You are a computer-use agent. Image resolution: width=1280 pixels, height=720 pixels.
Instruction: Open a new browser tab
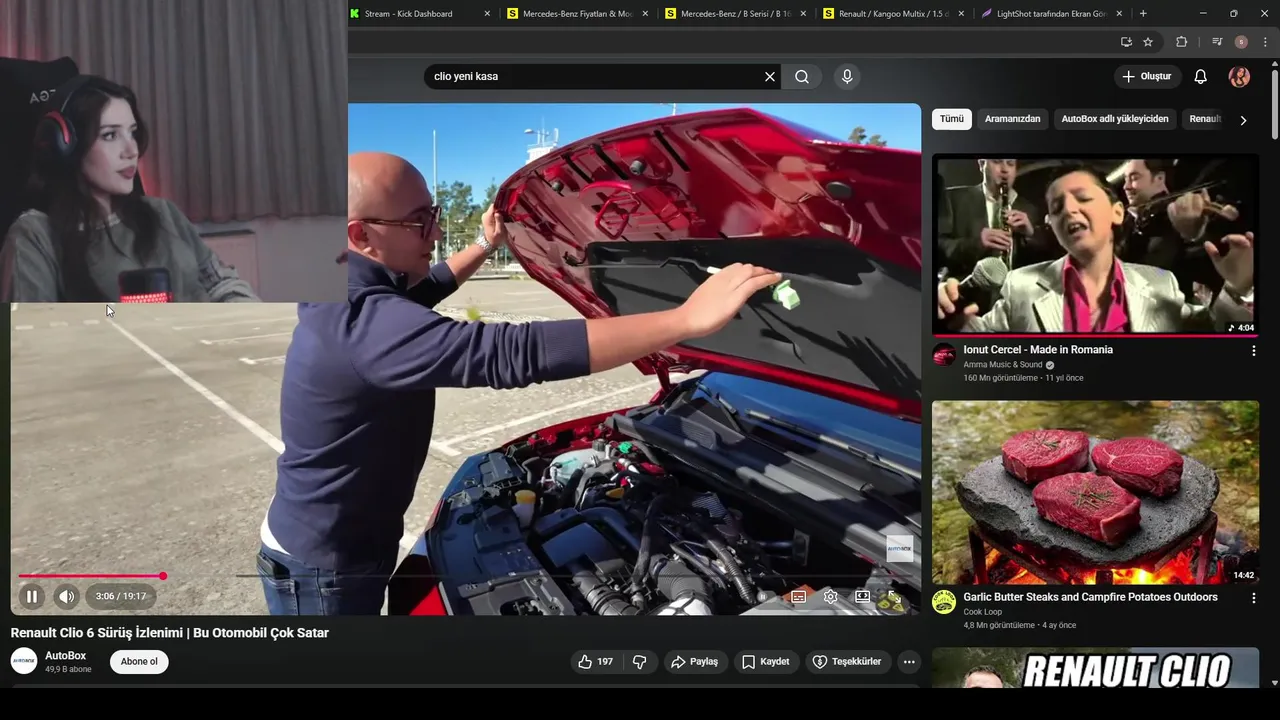1143,14
